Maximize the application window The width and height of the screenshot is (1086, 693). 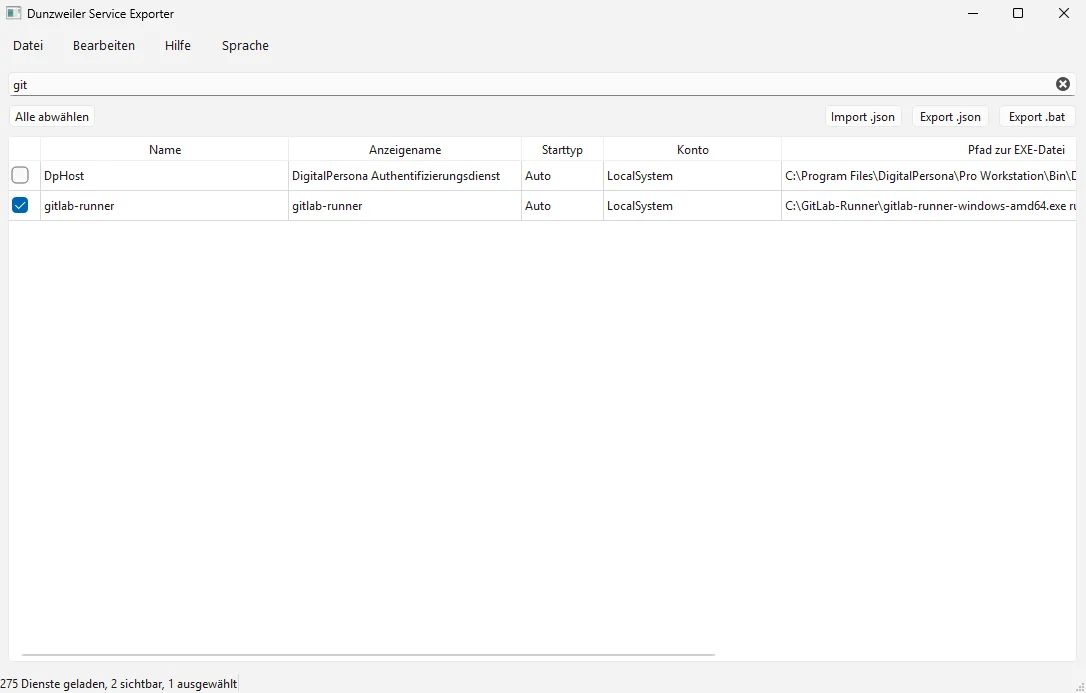point(1017,14)
